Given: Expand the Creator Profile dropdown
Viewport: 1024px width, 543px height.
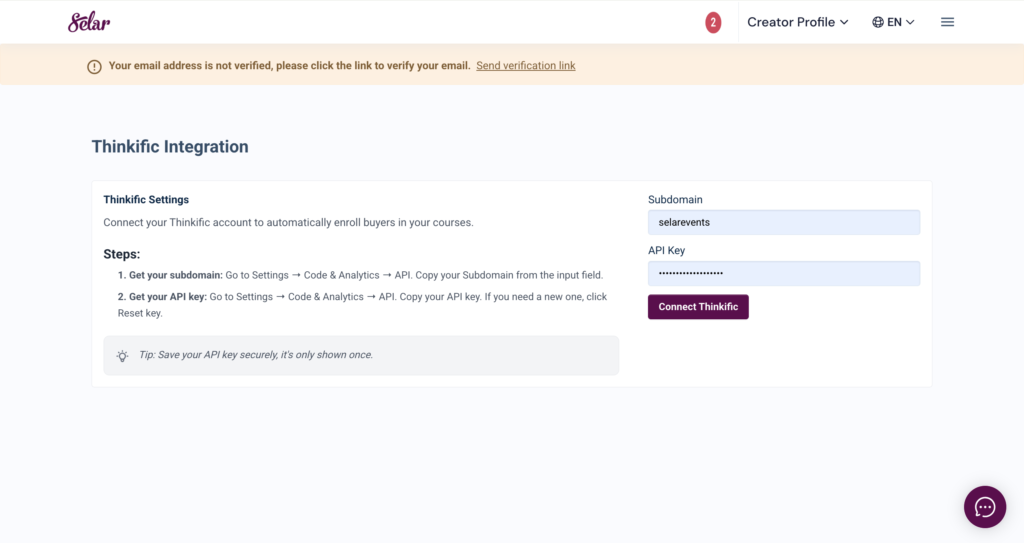Looking at the screenshot, I should coord(790,22).
